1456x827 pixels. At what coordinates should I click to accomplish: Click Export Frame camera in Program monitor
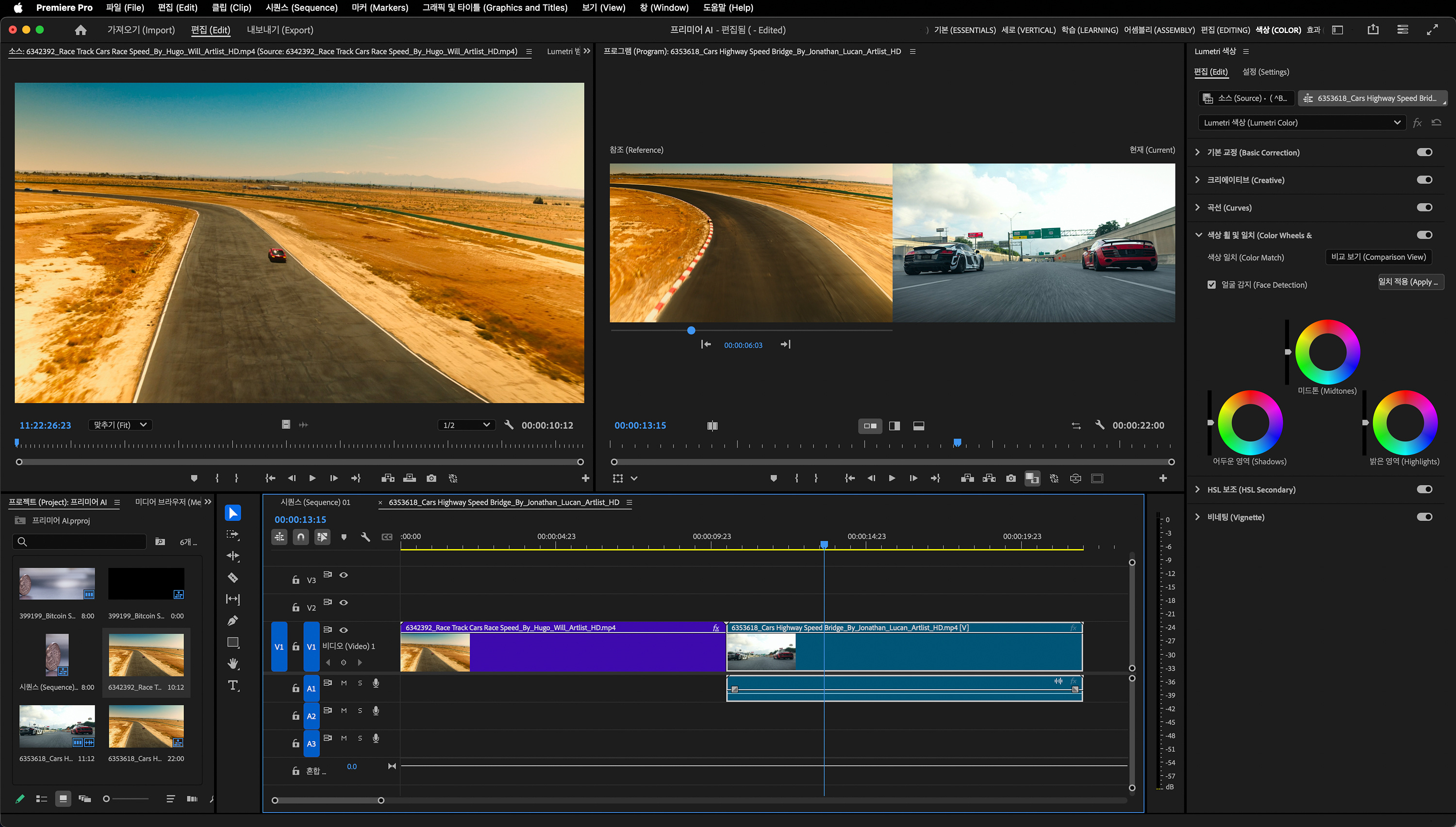coord(1010,478)
